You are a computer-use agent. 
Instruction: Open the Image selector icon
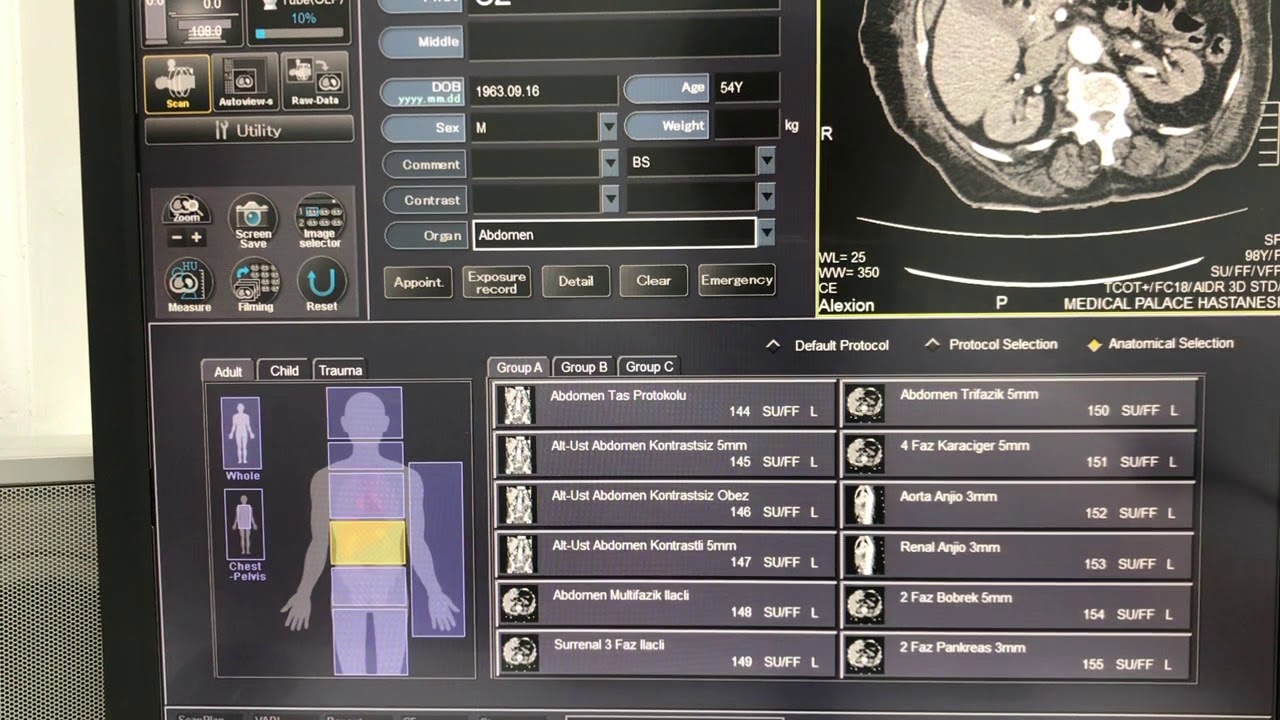320,221
